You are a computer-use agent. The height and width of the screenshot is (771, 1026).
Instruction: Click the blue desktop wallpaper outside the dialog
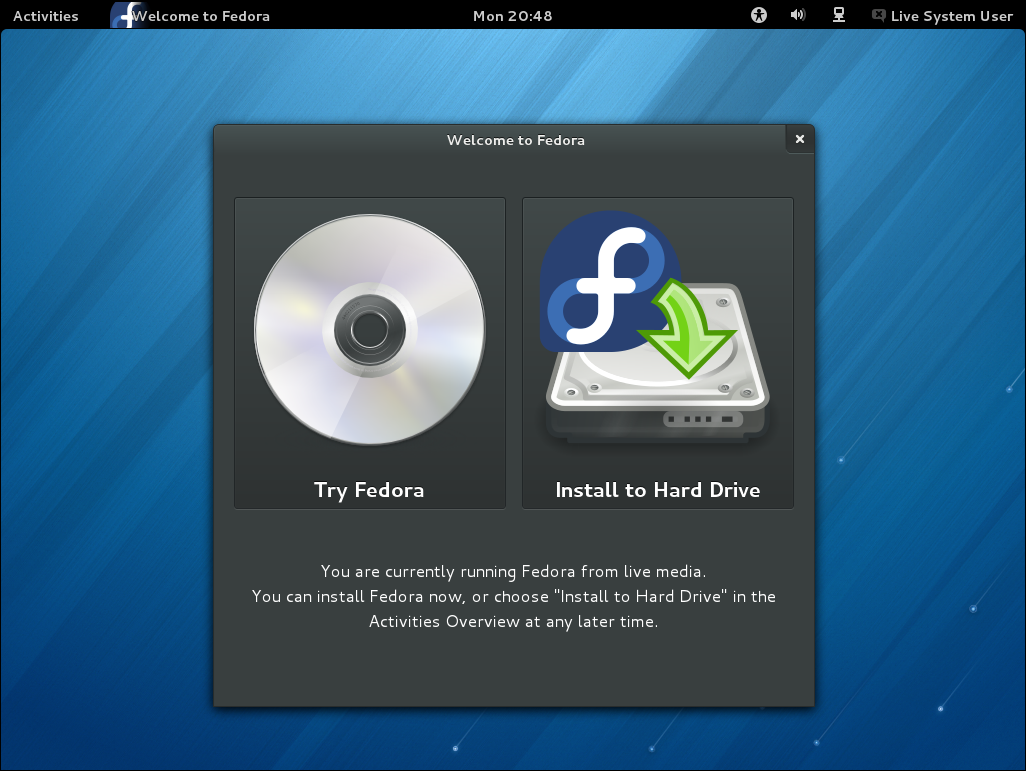pyautogui.click(x=100, y=400)
